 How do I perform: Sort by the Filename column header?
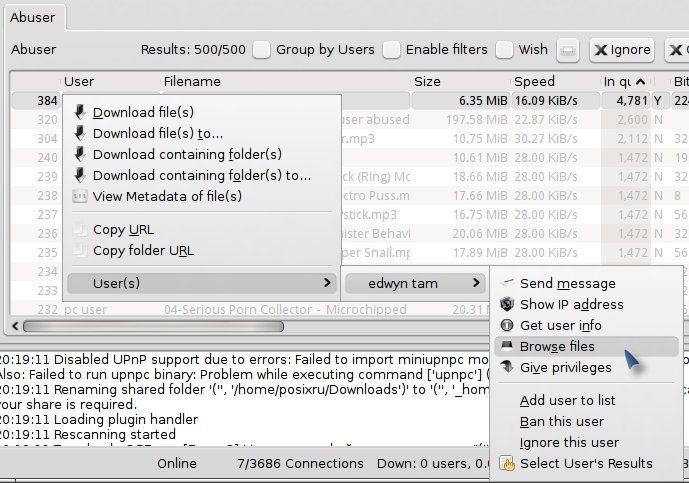pos(286,82)
